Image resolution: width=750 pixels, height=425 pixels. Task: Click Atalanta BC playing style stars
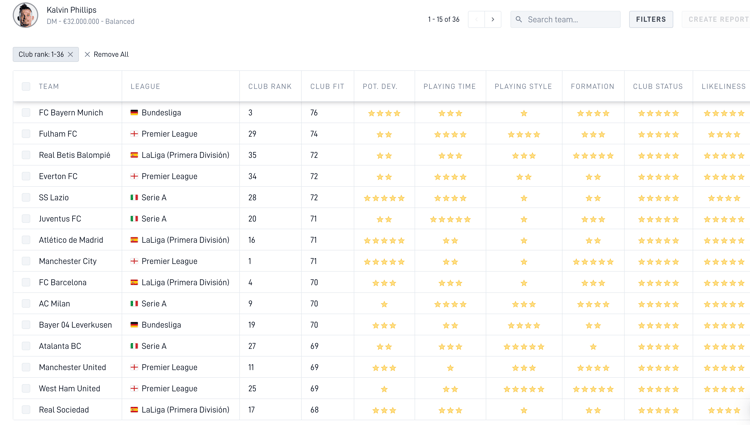[524, 347]
